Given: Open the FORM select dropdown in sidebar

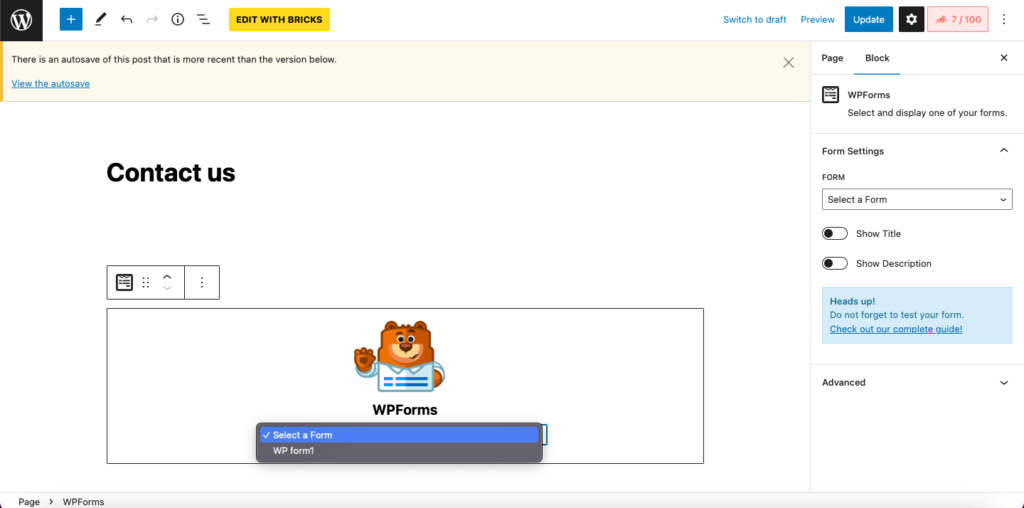Looking at the screenshot, I should click(917, 200).
